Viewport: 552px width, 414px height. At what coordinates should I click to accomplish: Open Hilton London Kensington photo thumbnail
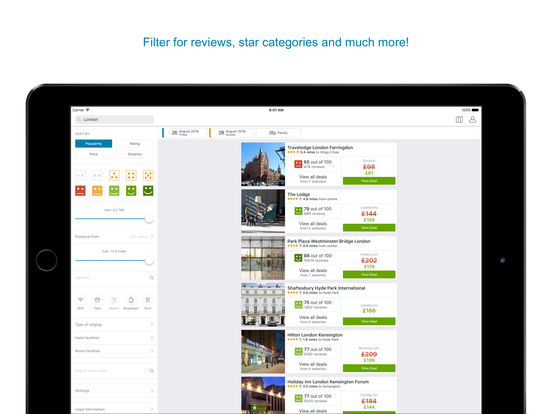pos(263,351)
